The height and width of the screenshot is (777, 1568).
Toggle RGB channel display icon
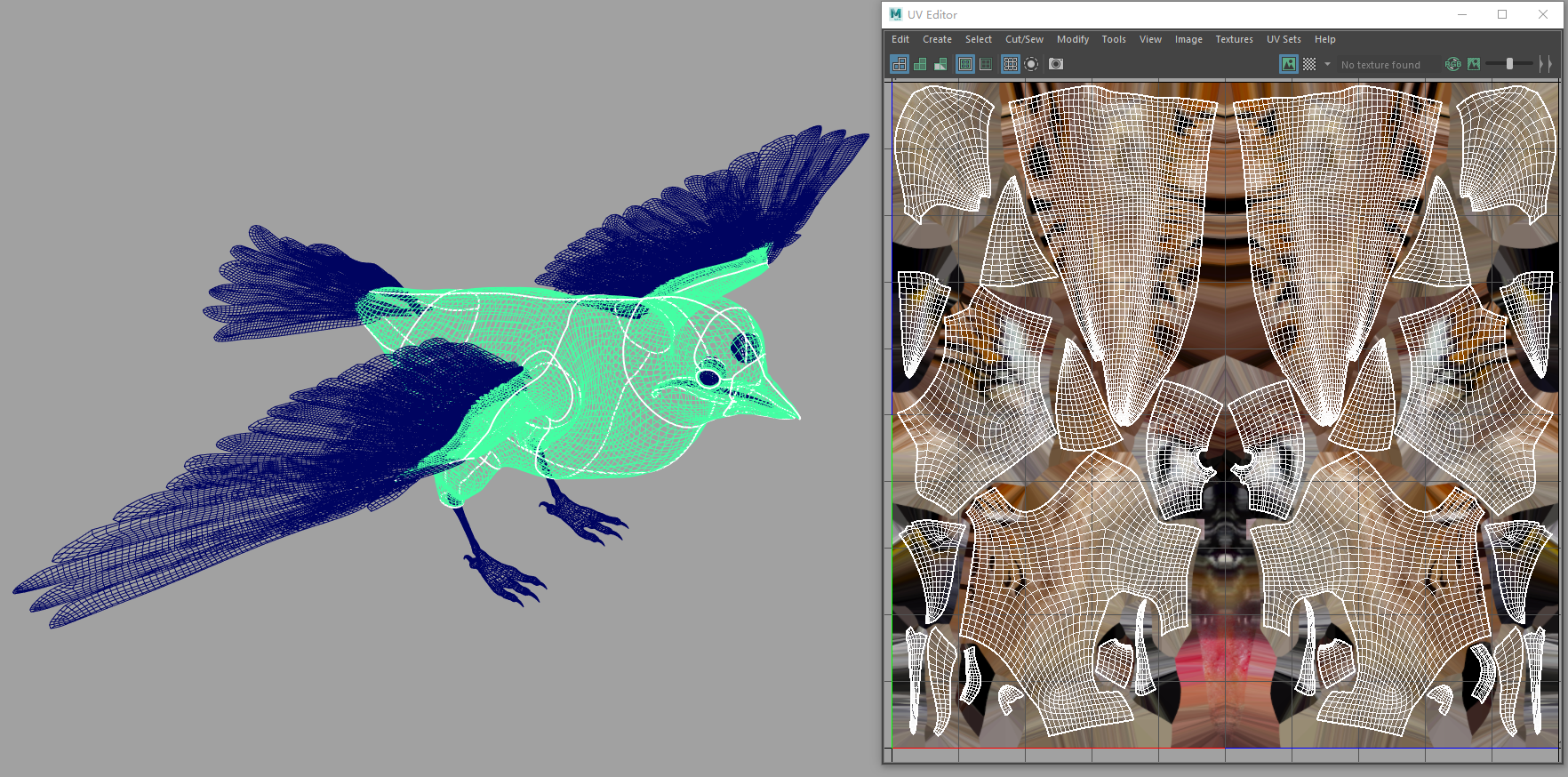(1453, 64)
